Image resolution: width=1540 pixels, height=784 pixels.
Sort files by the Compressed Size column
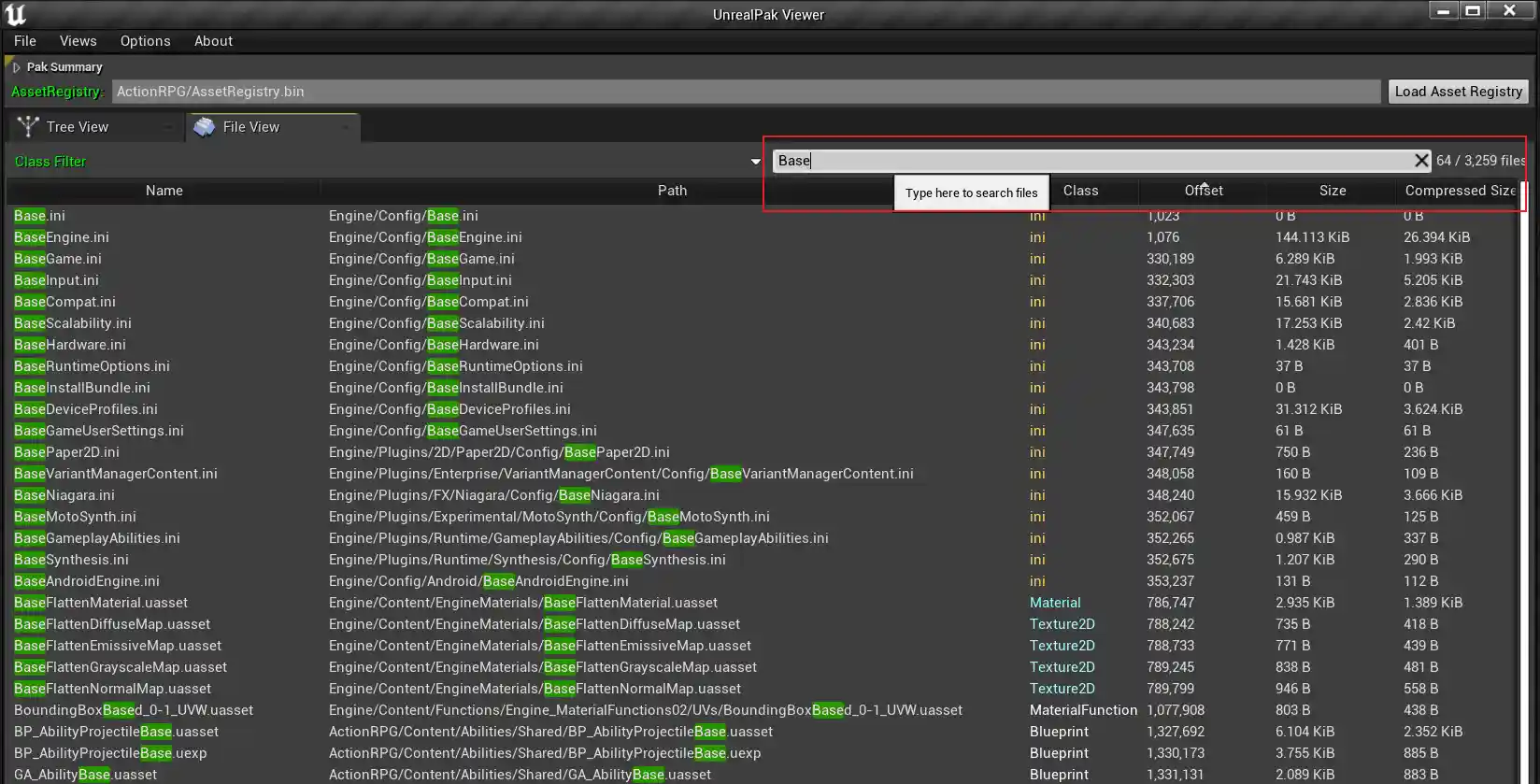1459,191
